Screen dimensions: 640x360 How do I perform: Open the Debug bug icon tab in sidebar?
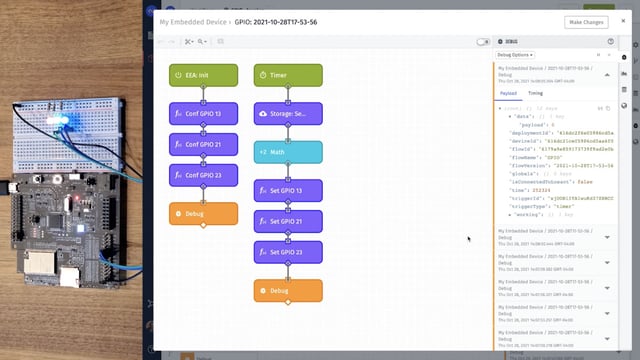point(624,57)
